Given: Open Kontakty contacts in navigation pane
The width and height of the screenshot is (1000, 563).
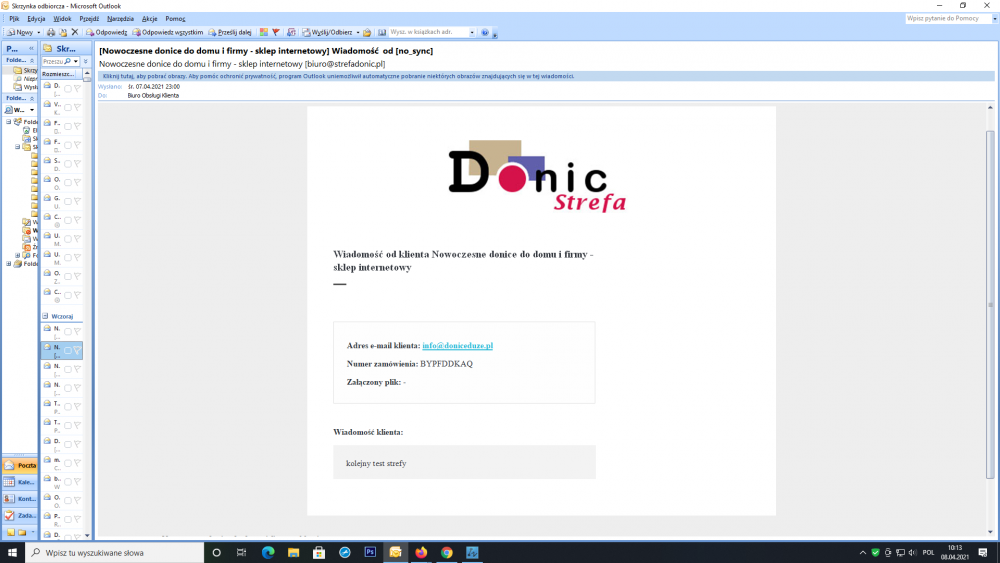Looking at the screenshot, I should 20,499.
